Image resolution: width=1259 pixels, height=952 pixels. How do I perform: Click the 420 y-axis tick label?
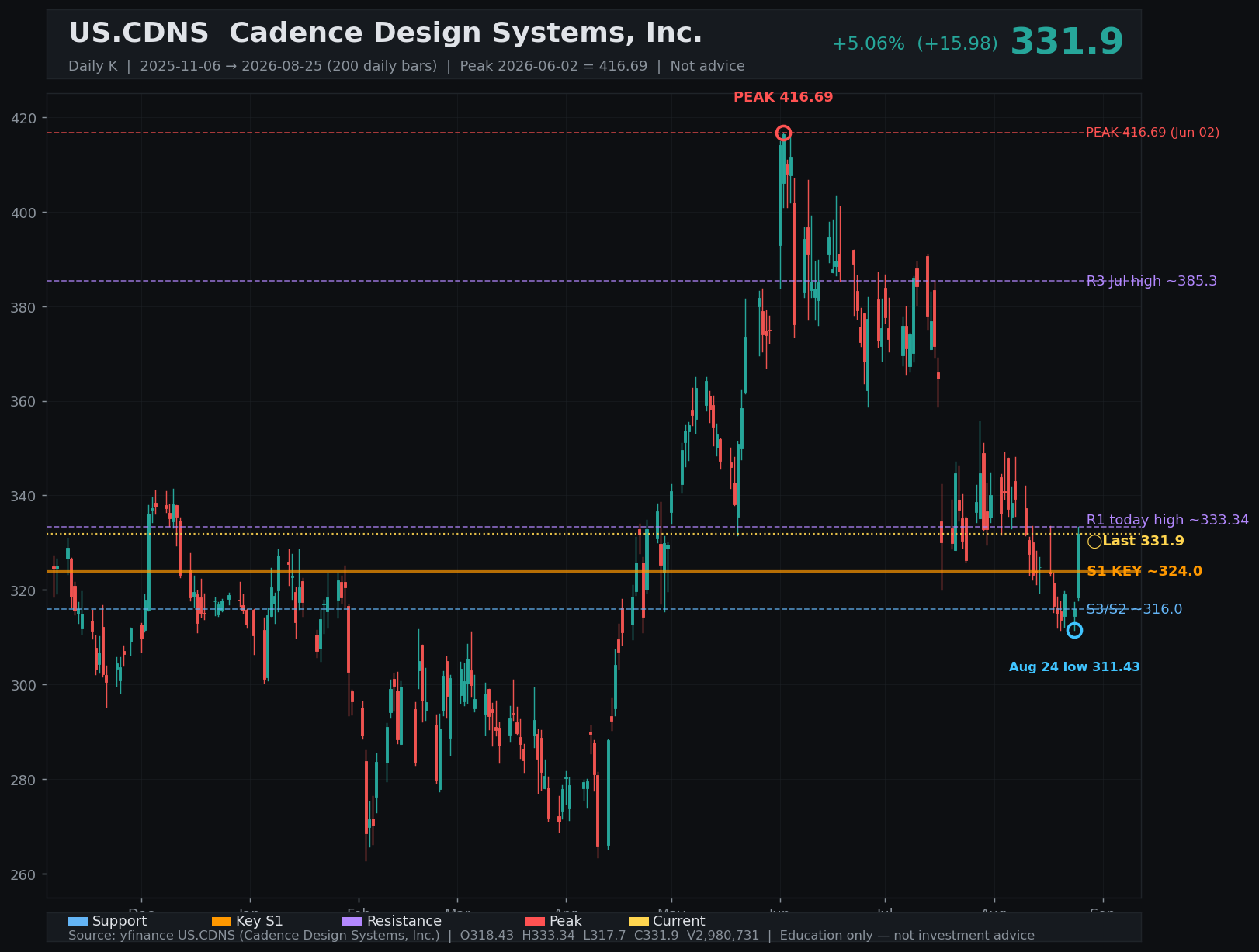tap(24, 118)
